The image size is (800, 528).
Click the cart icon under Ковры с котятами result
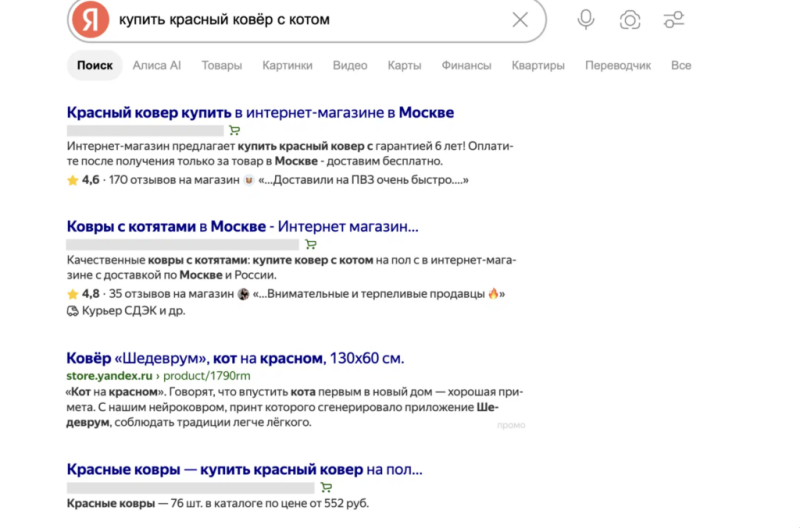pyautogui.click(x=311, y=244)
